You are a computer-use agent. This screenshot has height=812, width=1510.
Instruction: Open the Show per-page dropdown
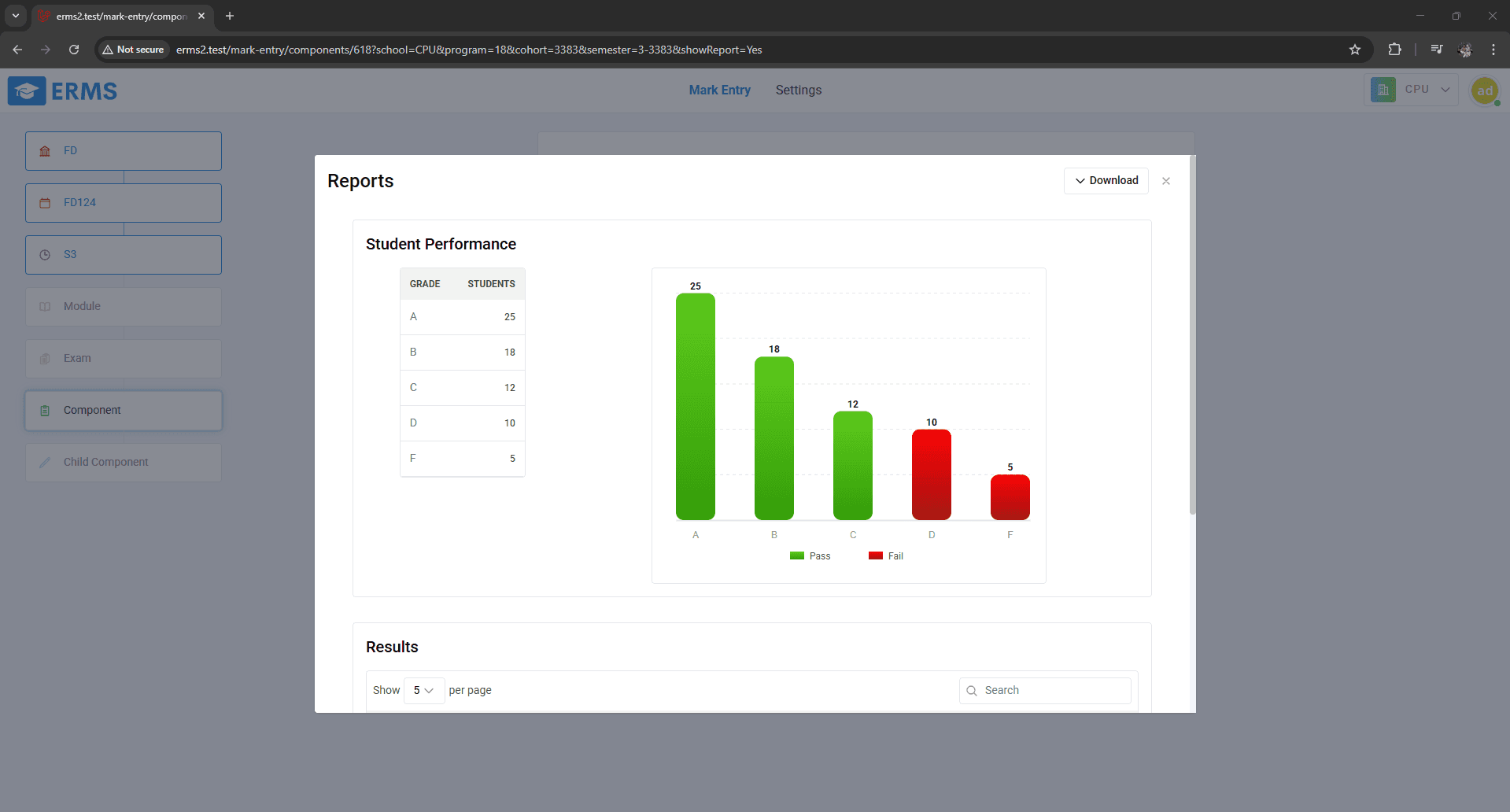tap(423, 690)
